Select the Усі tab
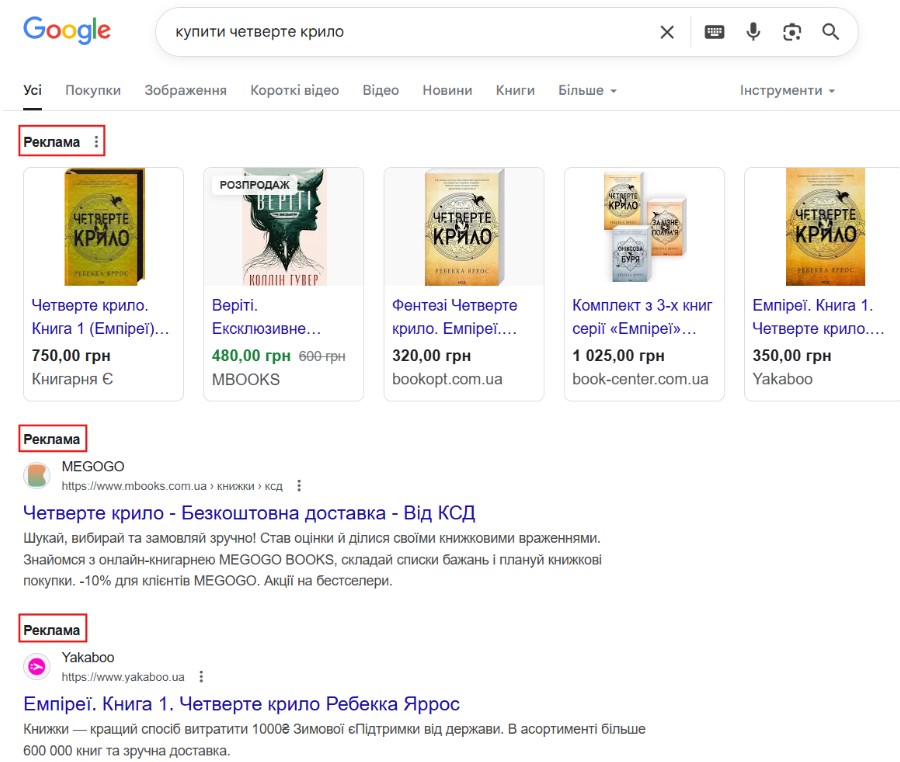The image size is (900, 762). 33,90
